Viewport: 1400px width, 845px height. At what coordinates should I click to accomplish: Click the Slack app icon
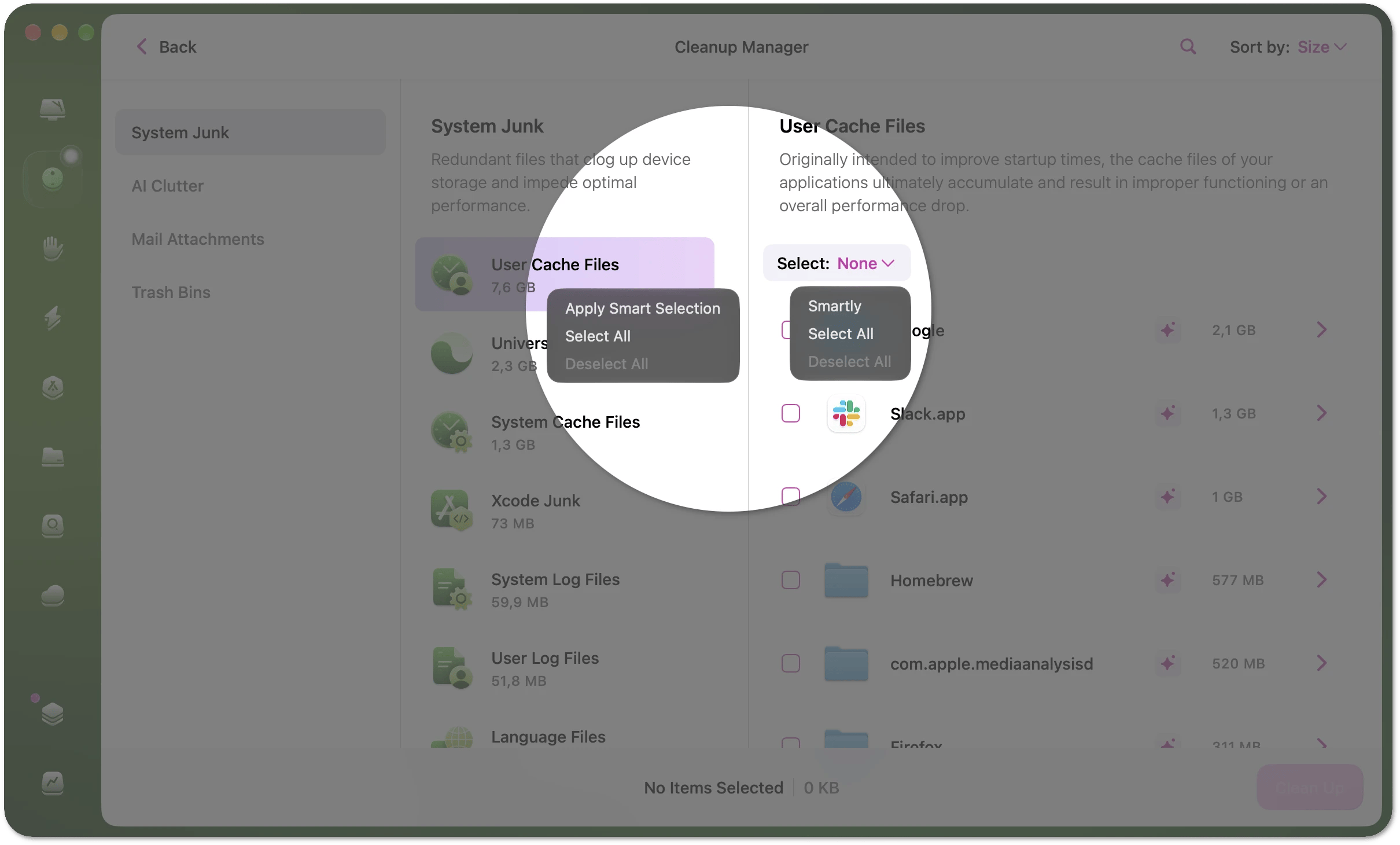(x=846, y=413)
